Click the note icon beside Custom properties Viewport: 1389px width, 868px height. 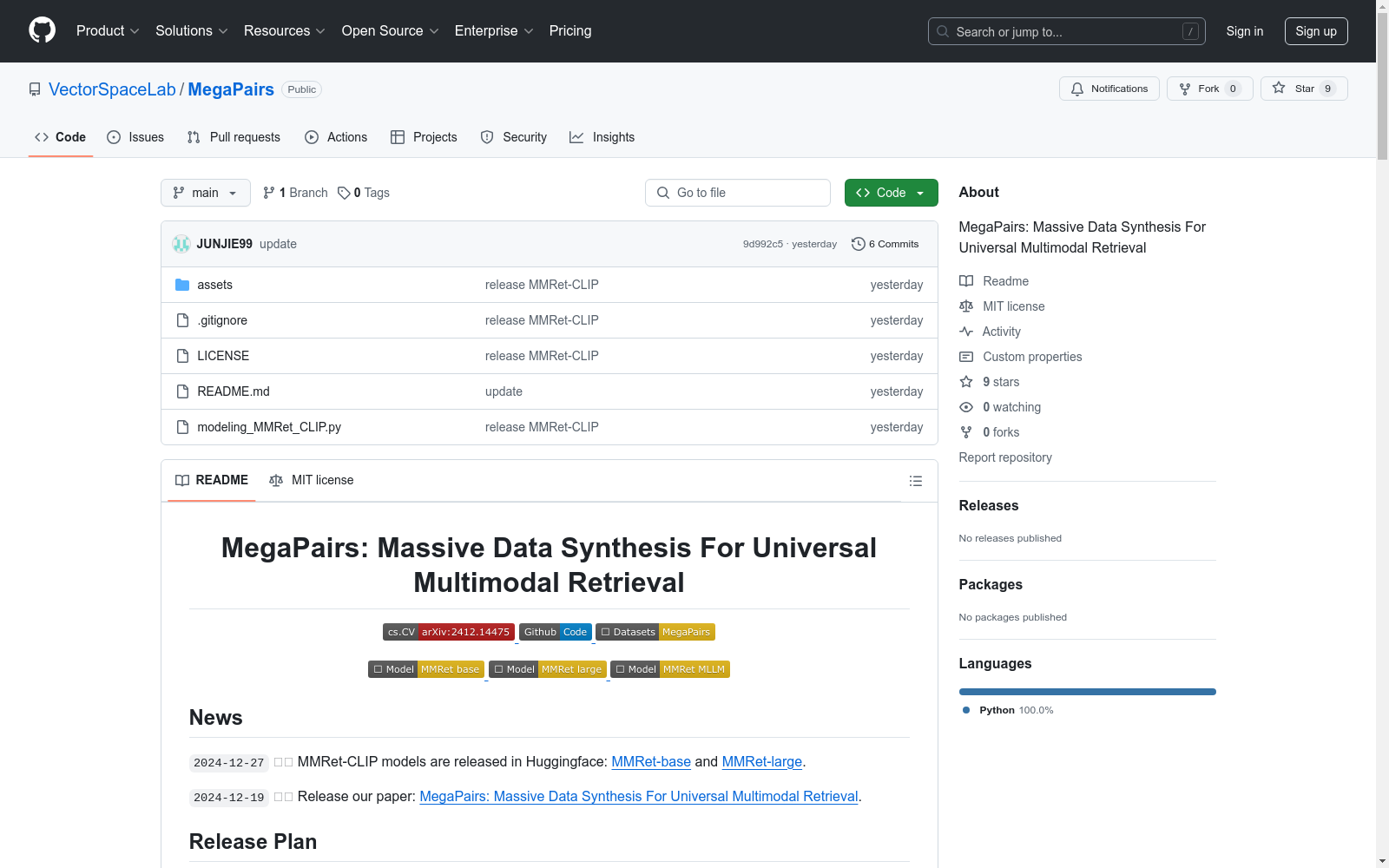point(966,357)
